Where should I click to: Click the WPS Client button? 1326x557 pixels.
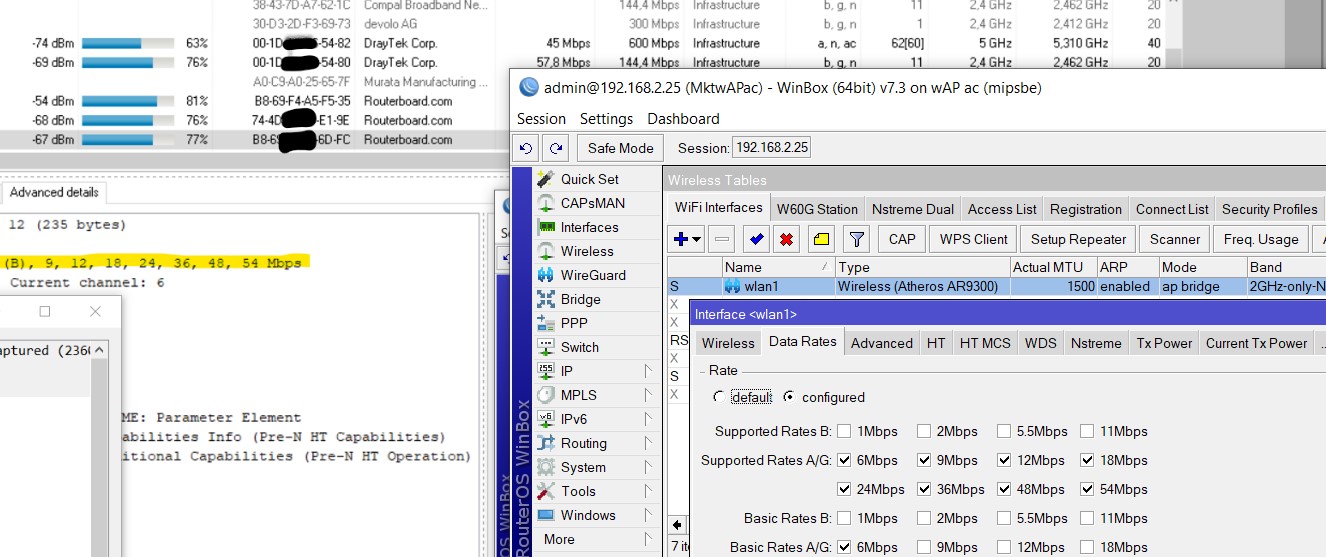974,239
